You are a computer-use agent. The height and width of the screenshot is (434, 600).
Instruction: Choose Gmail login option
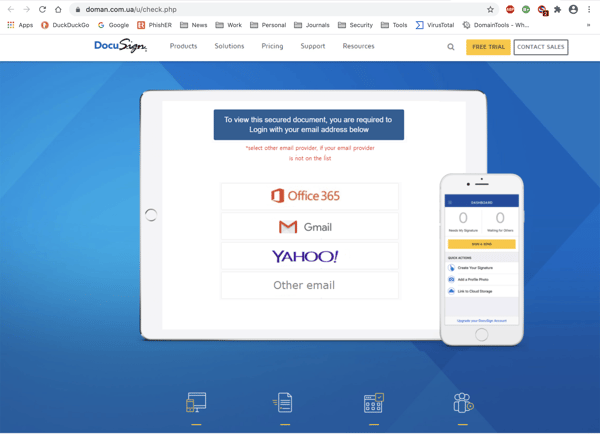point(309,227)
